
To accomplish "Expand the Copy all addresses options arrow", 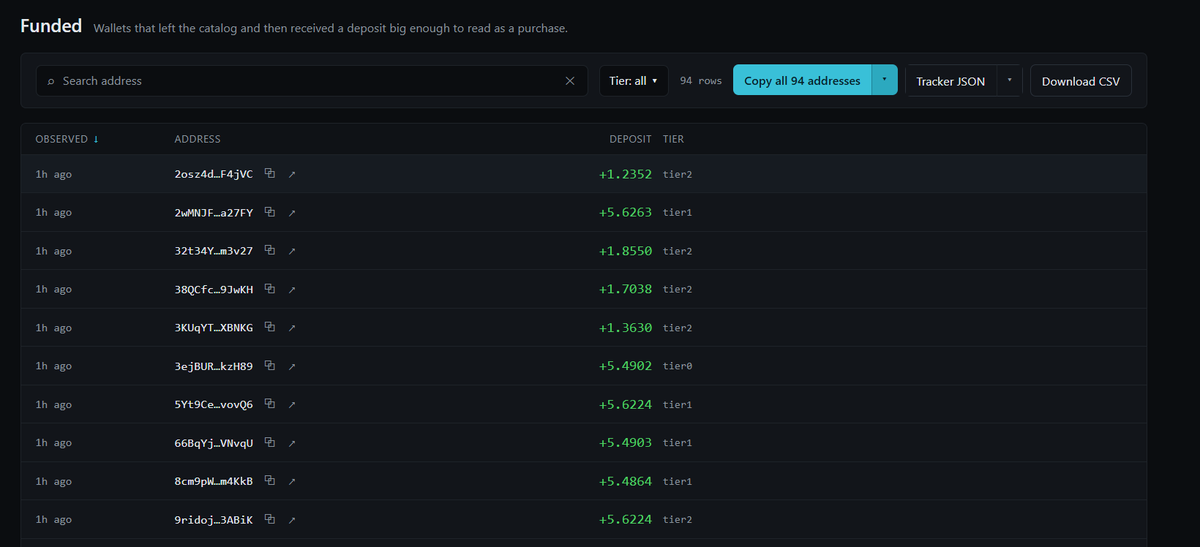I will coord(885,81).
